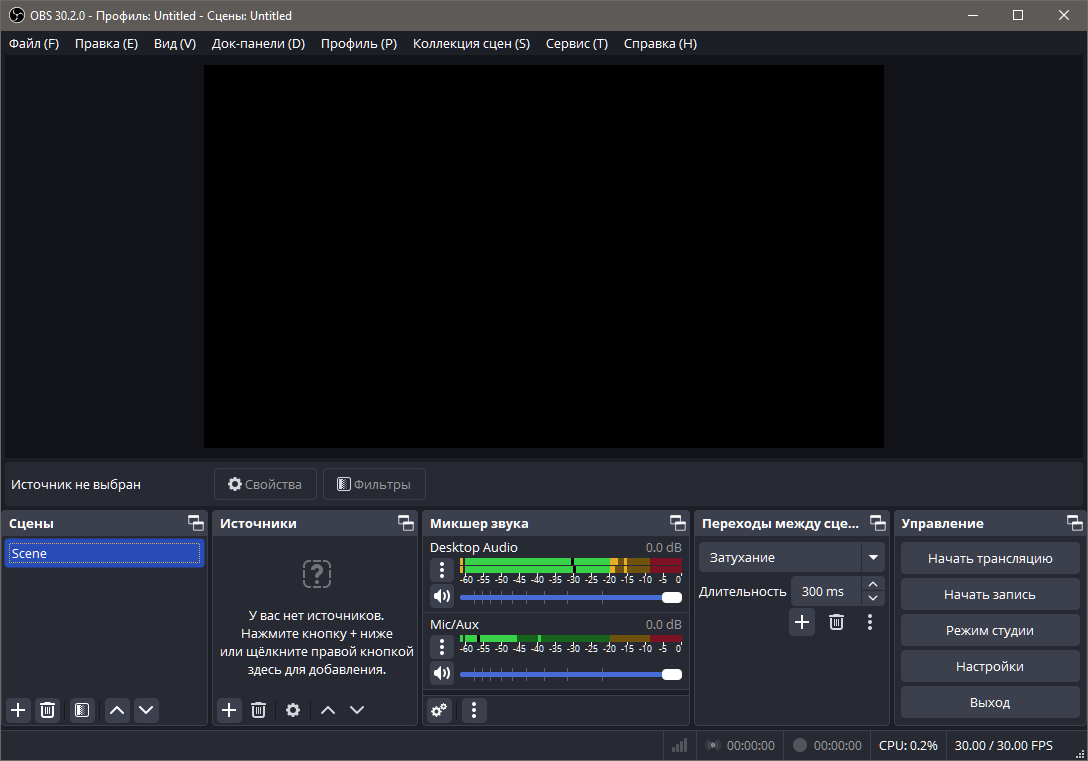Move the scene down in the Сцены panel
1088x761 pixels.
146,710
